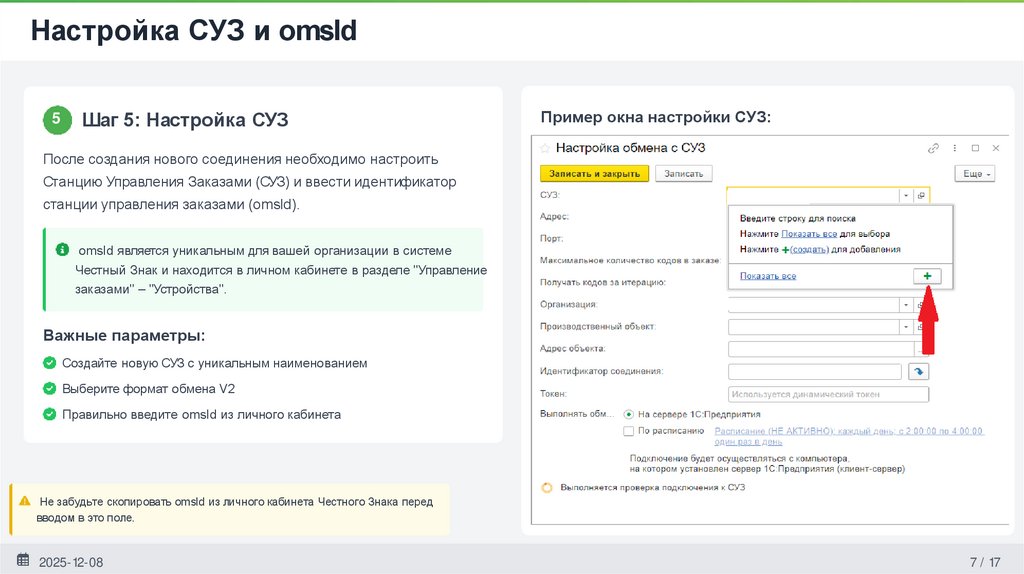
Task: Click into the СУЗ input field
Action: [x=813, y=195]
